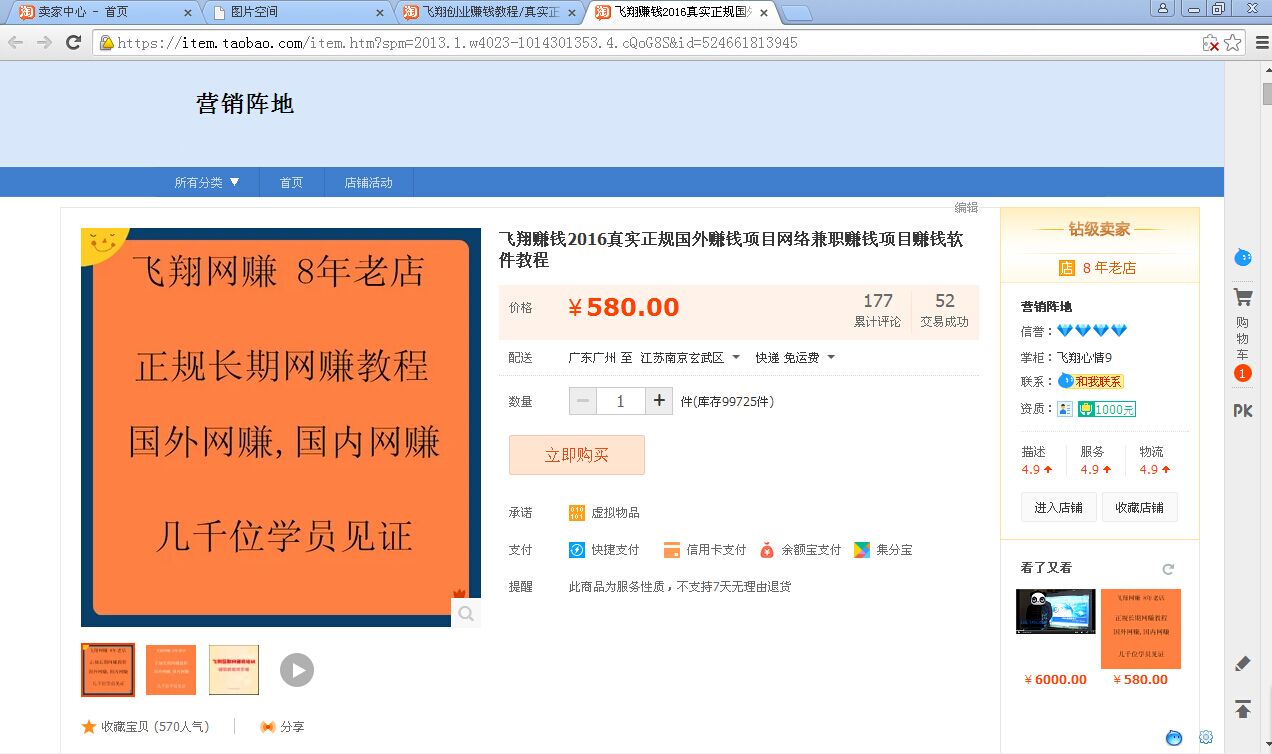The width and height of the screenshot is (1272, 754).
Task: Click the quantity input field
Action: coord(621,401)
